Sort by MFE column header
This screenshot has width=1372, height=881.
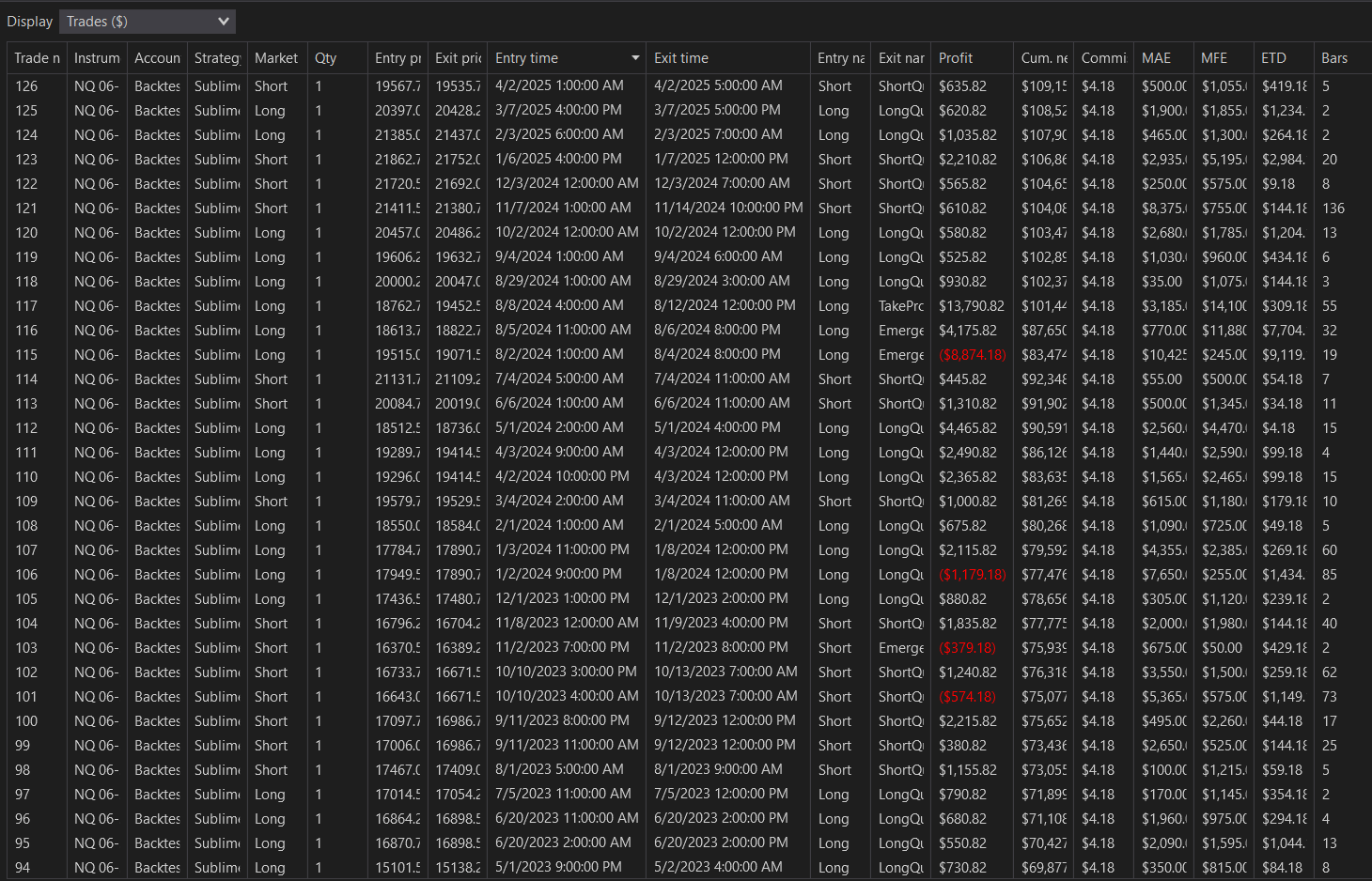click(1224, 58)
